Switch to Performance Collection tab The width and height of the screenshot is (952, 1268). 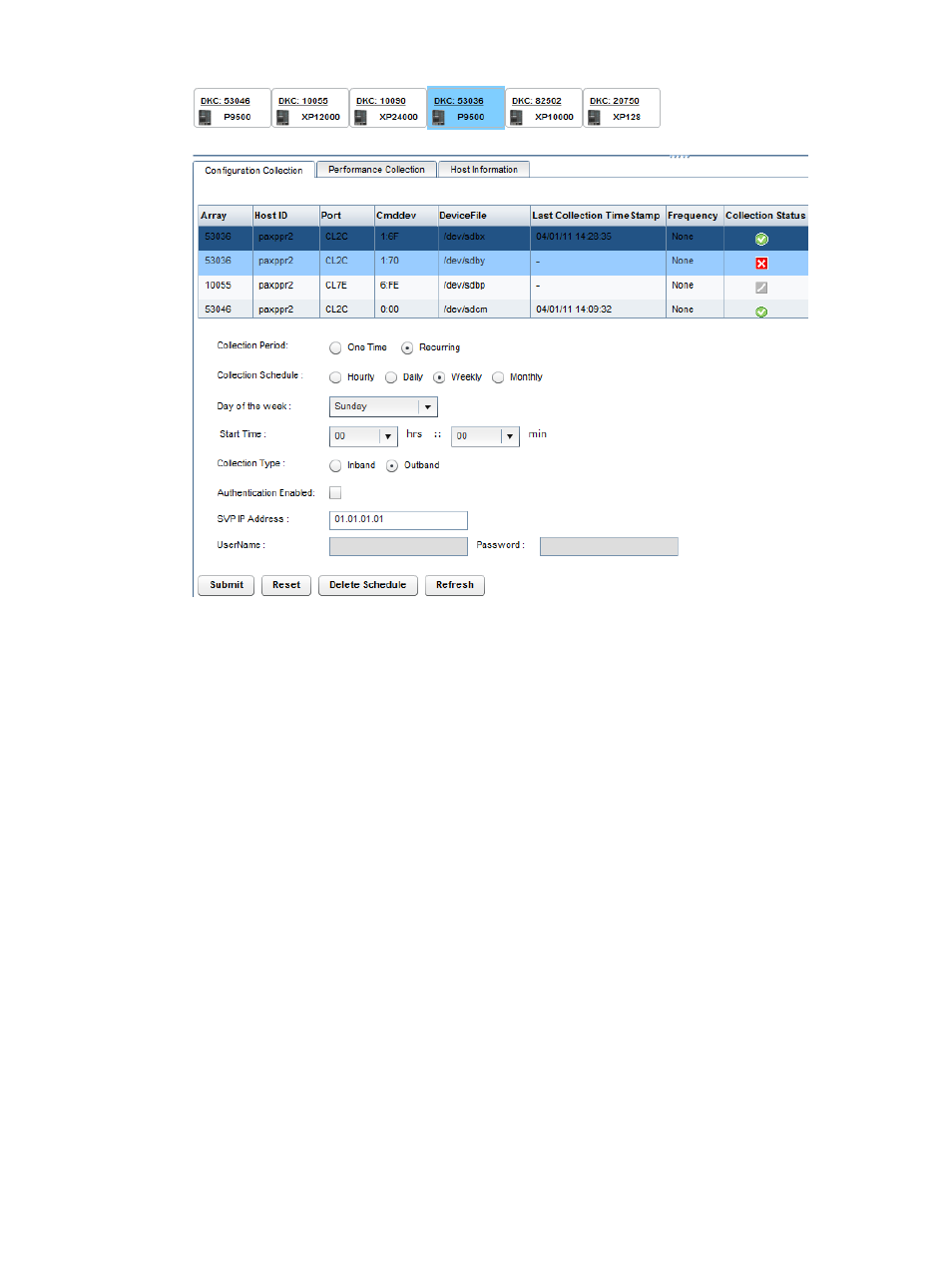coord(376,170)
